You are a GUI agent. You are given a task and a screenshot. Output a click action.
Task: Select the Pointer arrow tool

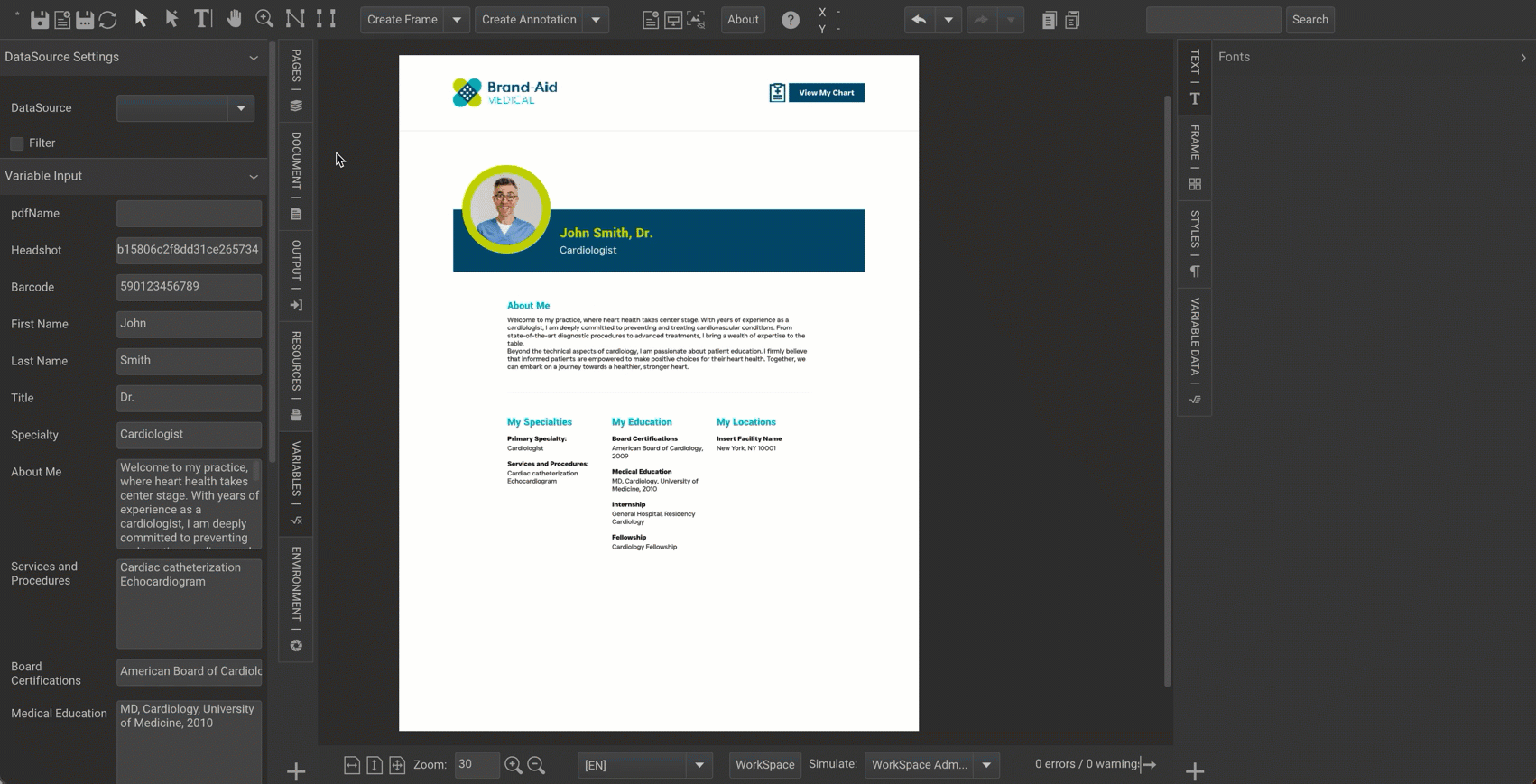[x=141, y=19]
